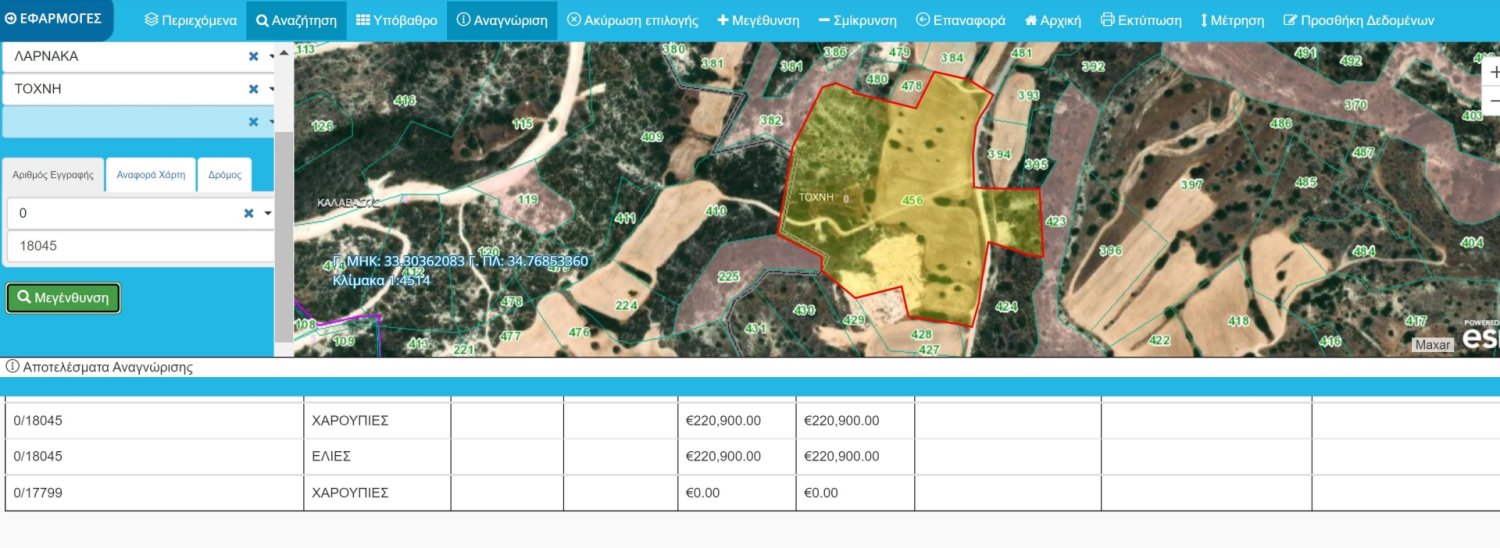
Task: Click parcel 397 on the map
Action: (1191, 185)
